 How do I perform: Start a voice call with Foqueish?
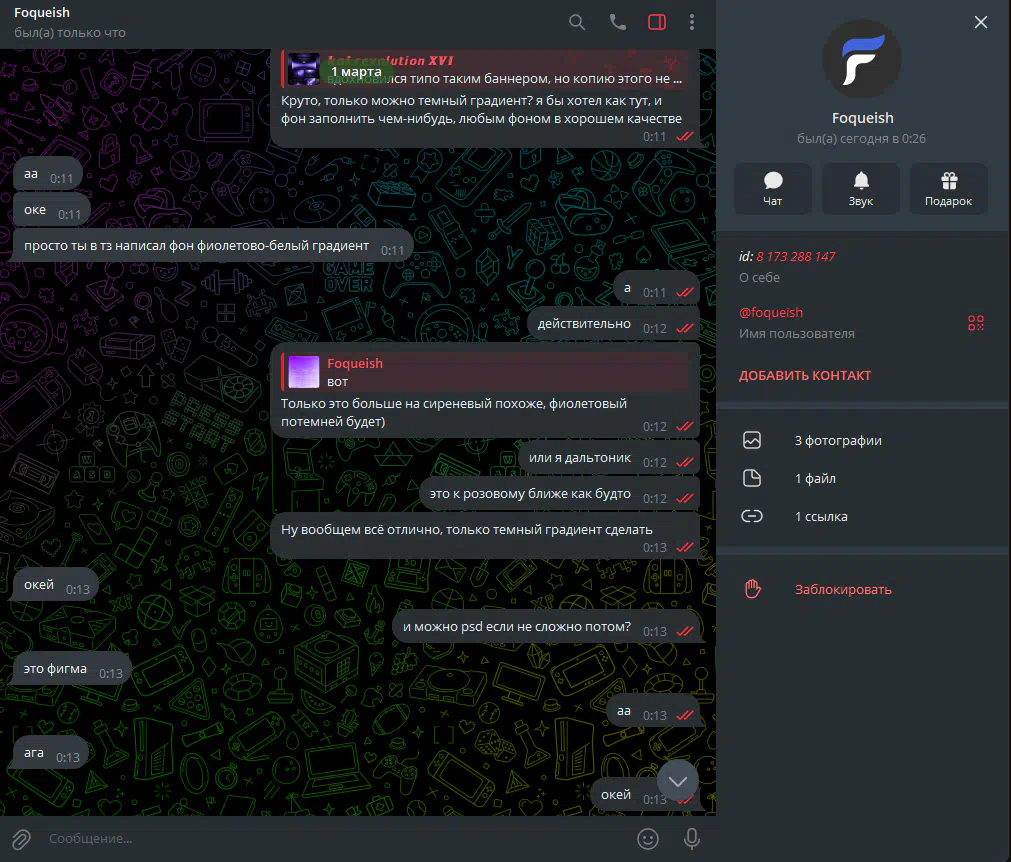pos(617,22)
